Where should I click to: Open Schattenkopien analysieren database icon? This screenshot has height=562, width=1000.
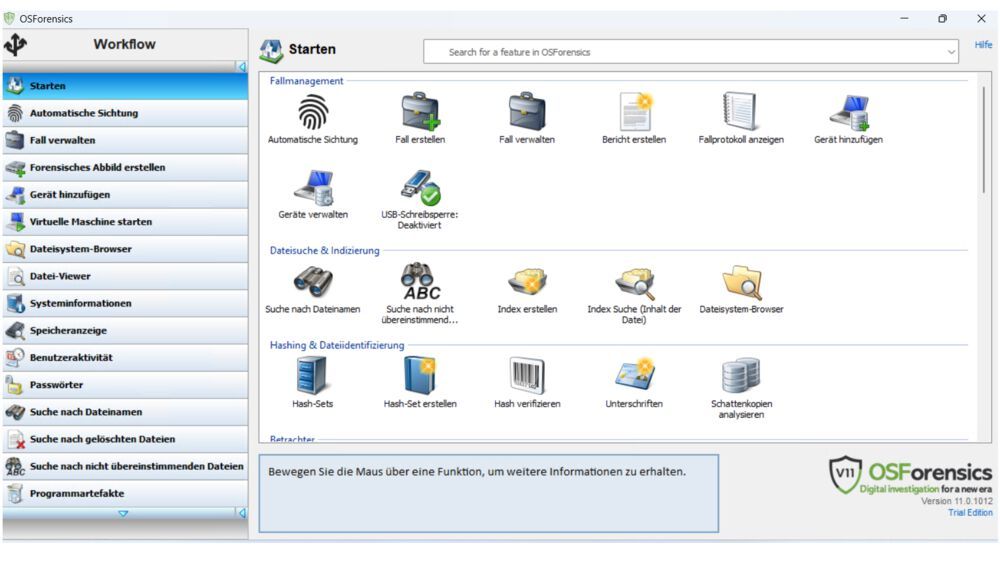740,376
